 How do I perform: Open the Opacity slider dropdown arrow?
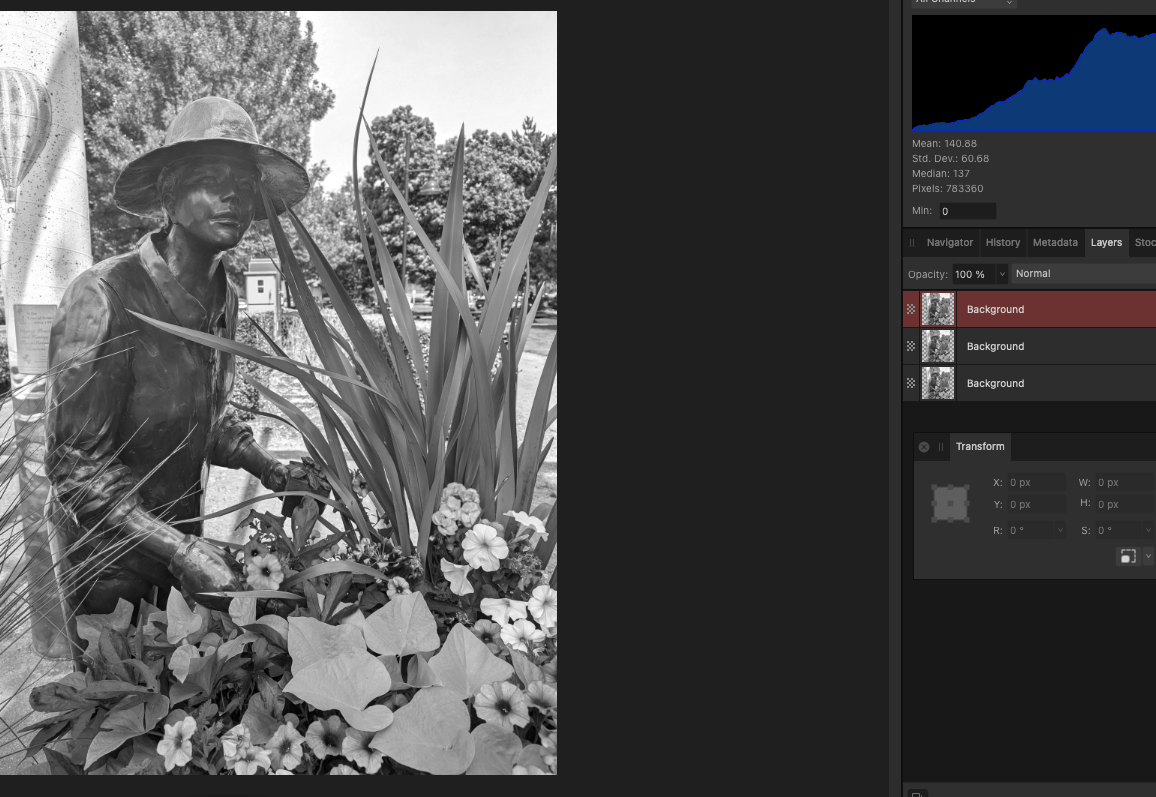point(1002,274)
